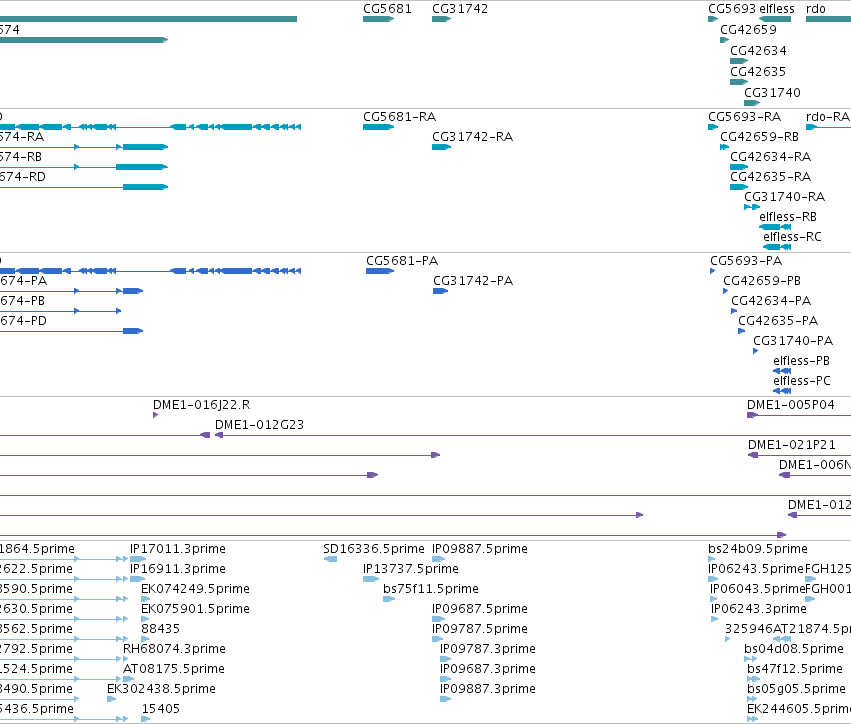This screenshot has height=724, width=851.
Task: Click the CG5681-RA transcript label
Action: click(x=399, y=117)
